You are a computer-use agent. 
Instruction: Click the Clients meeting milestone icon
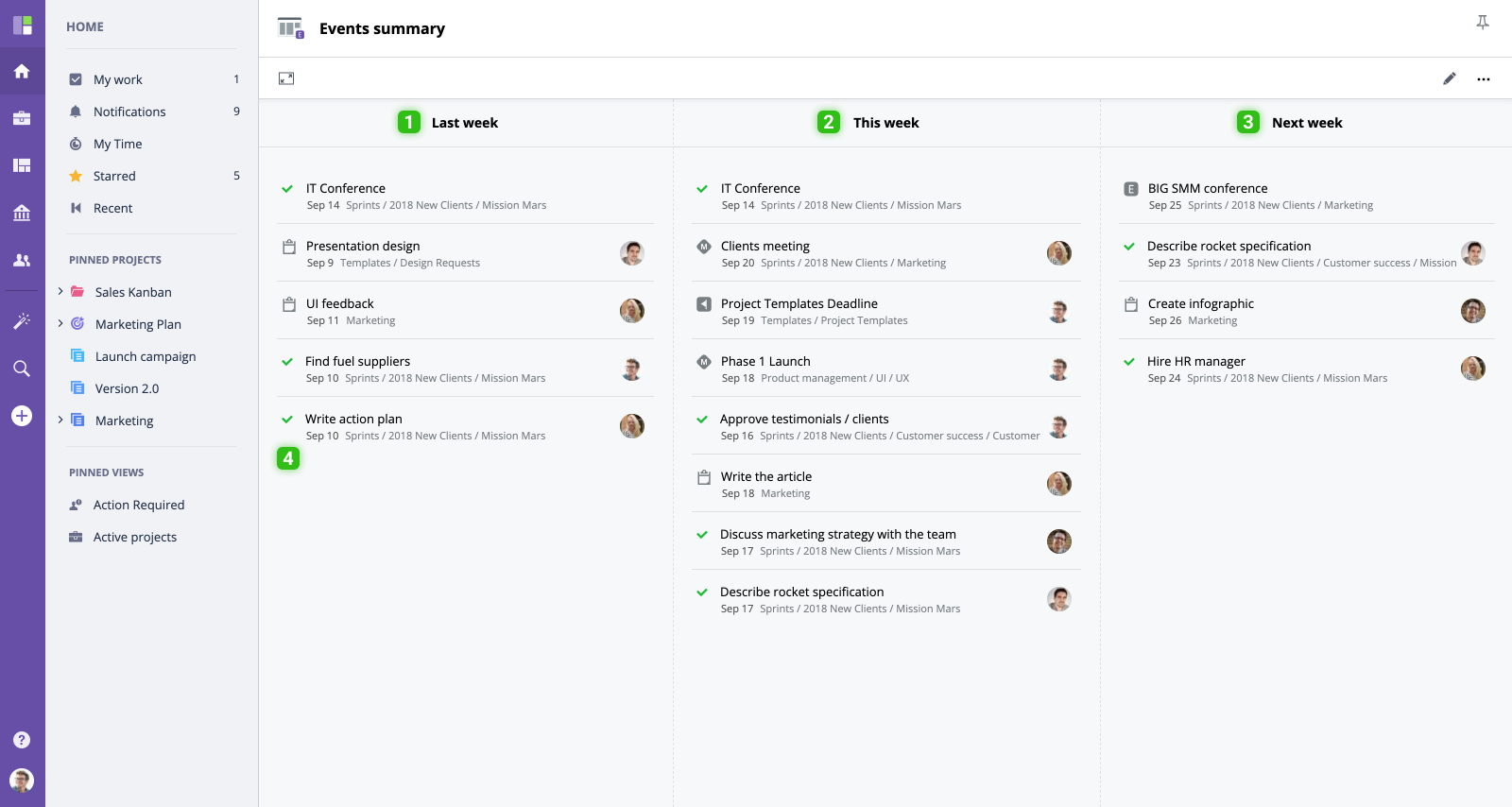pyautogui.click(x=704, y=247)
